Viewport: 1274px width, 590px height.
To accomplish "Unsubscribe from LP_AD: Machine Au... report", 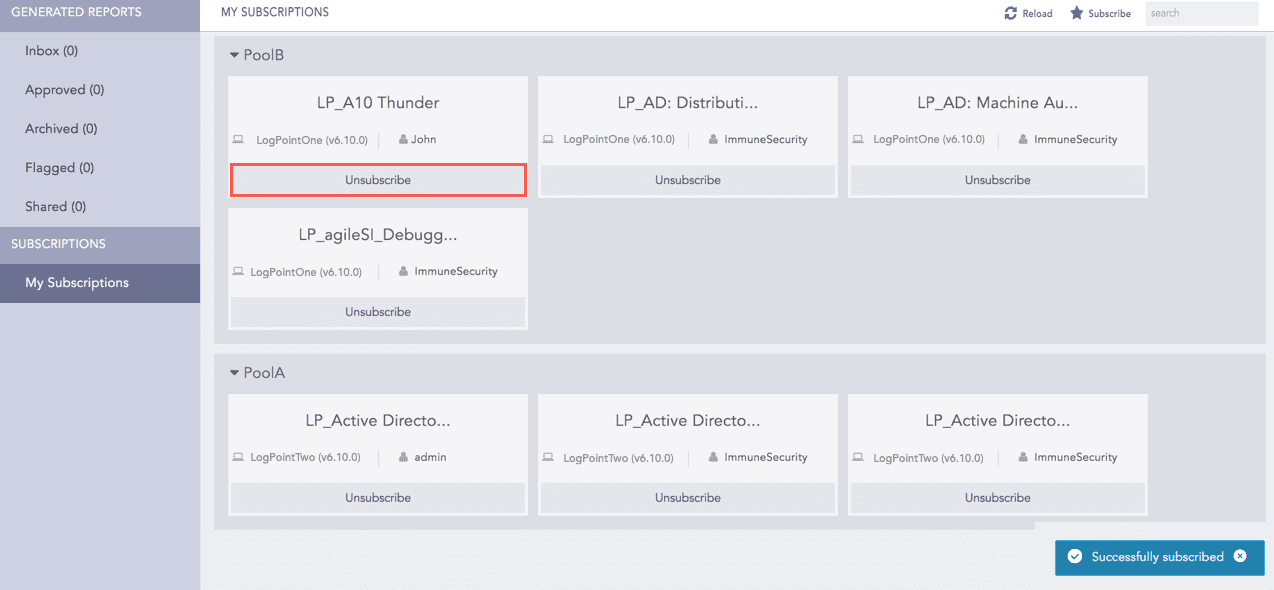I will coord(998,180).
